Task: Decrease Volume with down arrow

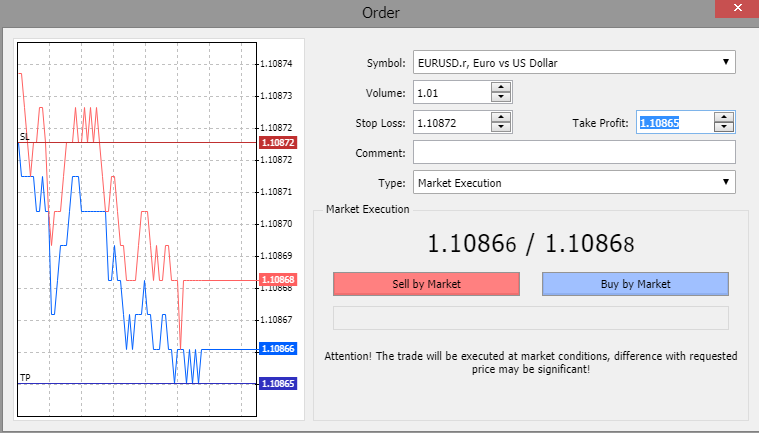Action: click(x=501, y=97)
